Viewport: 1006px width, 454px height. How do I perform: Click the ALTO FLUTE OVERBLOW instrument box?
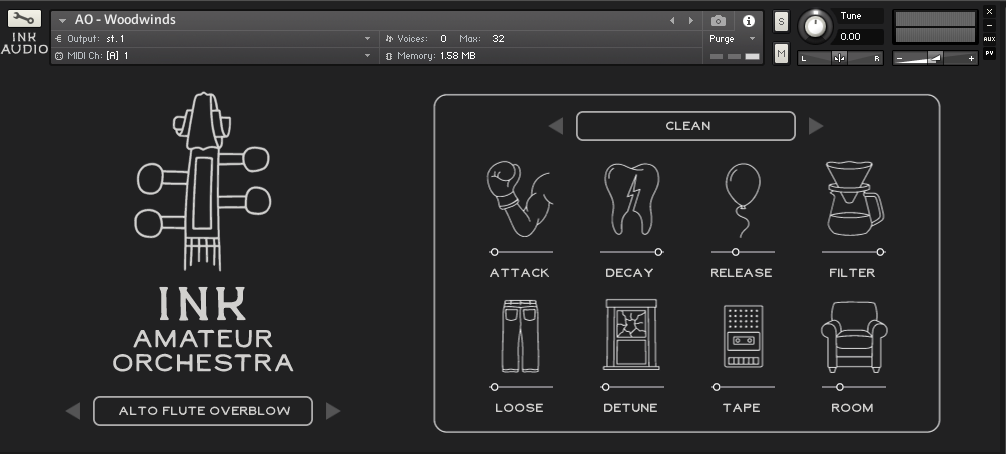203,411
